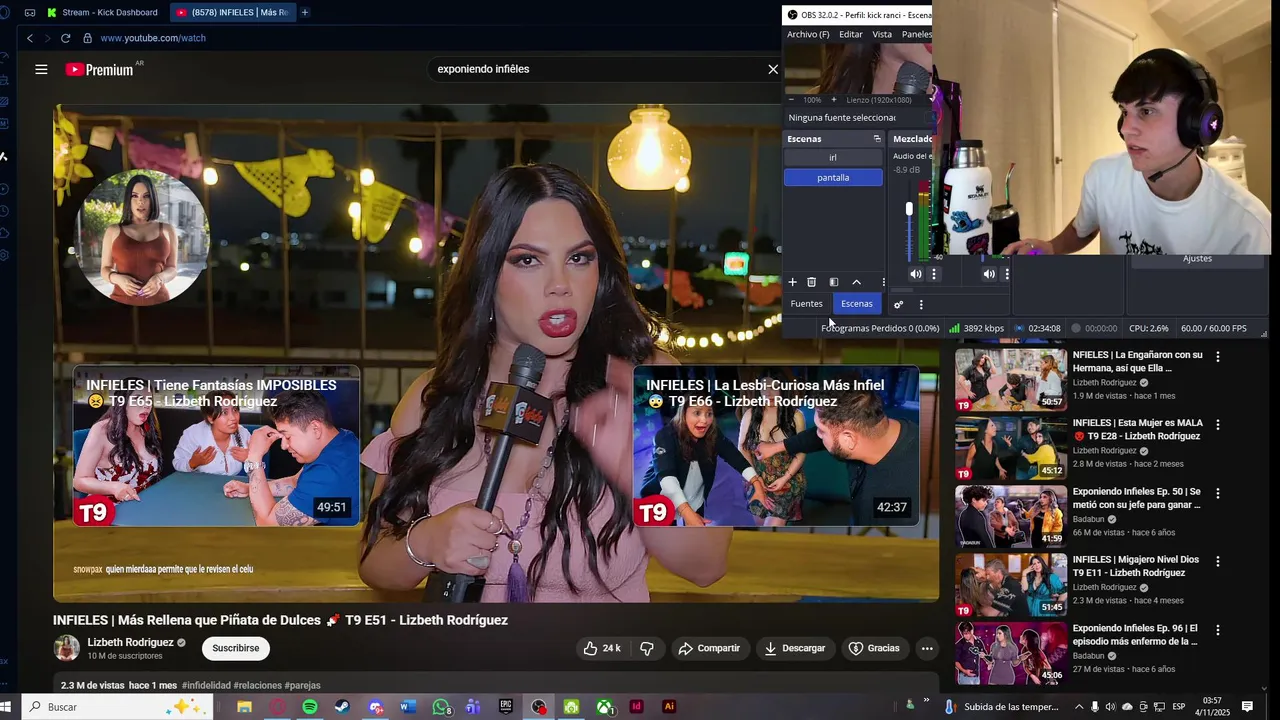The width and height of the screenshot is (1280, 720).
Task: Open Lizbeth Rodríguez channel avatar
Action: (x=67, y=648)
